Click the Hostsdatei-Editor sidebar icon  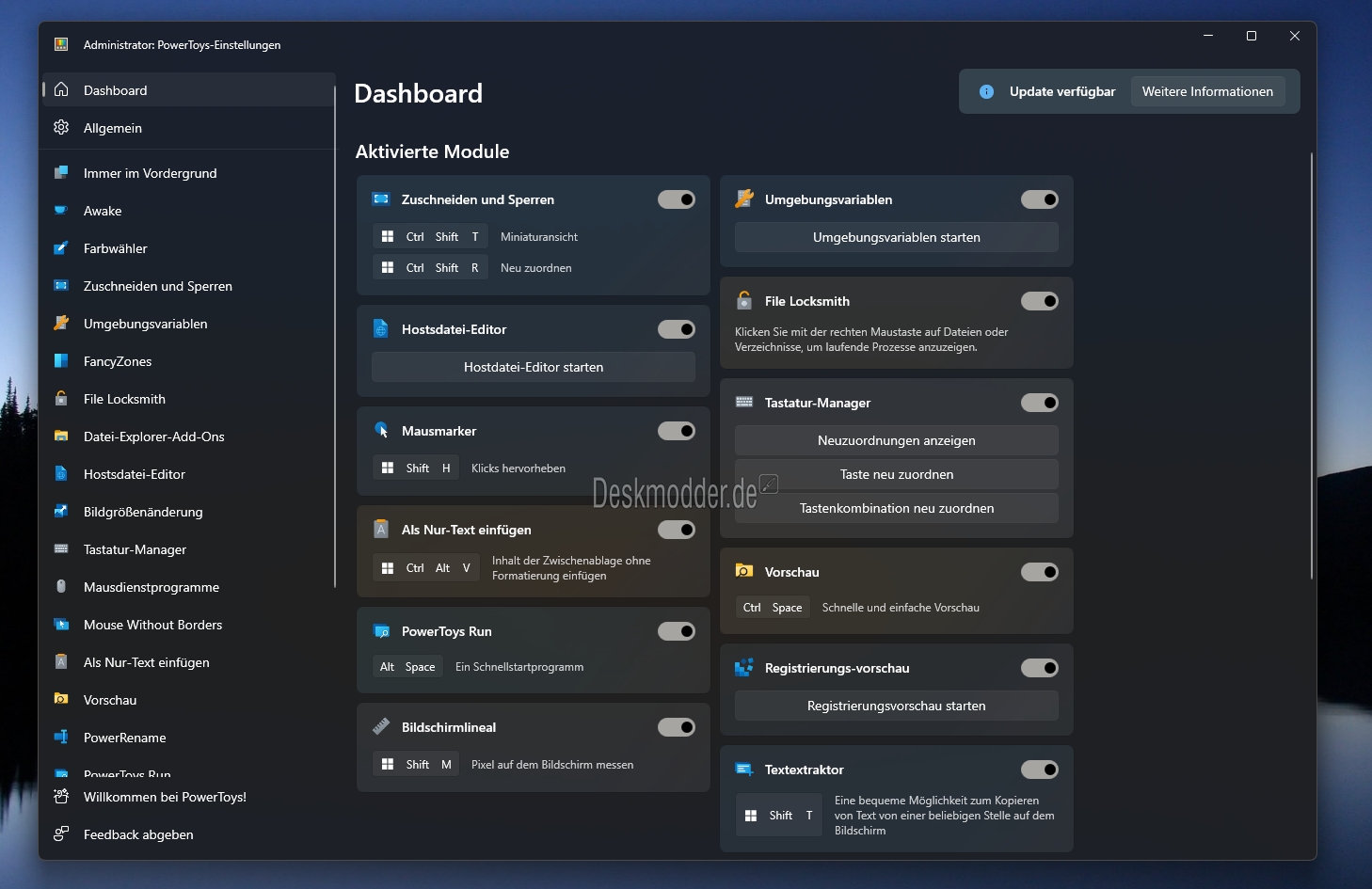[61, 473]
